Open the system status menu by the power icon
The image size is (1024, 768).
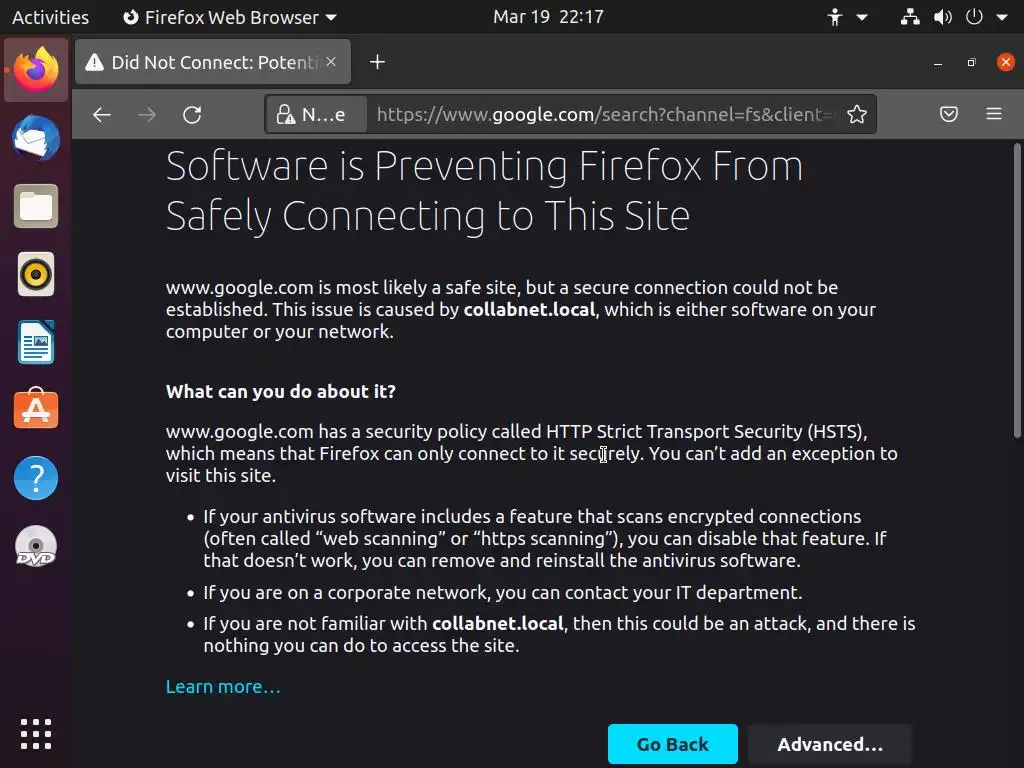tap(974, 17)
